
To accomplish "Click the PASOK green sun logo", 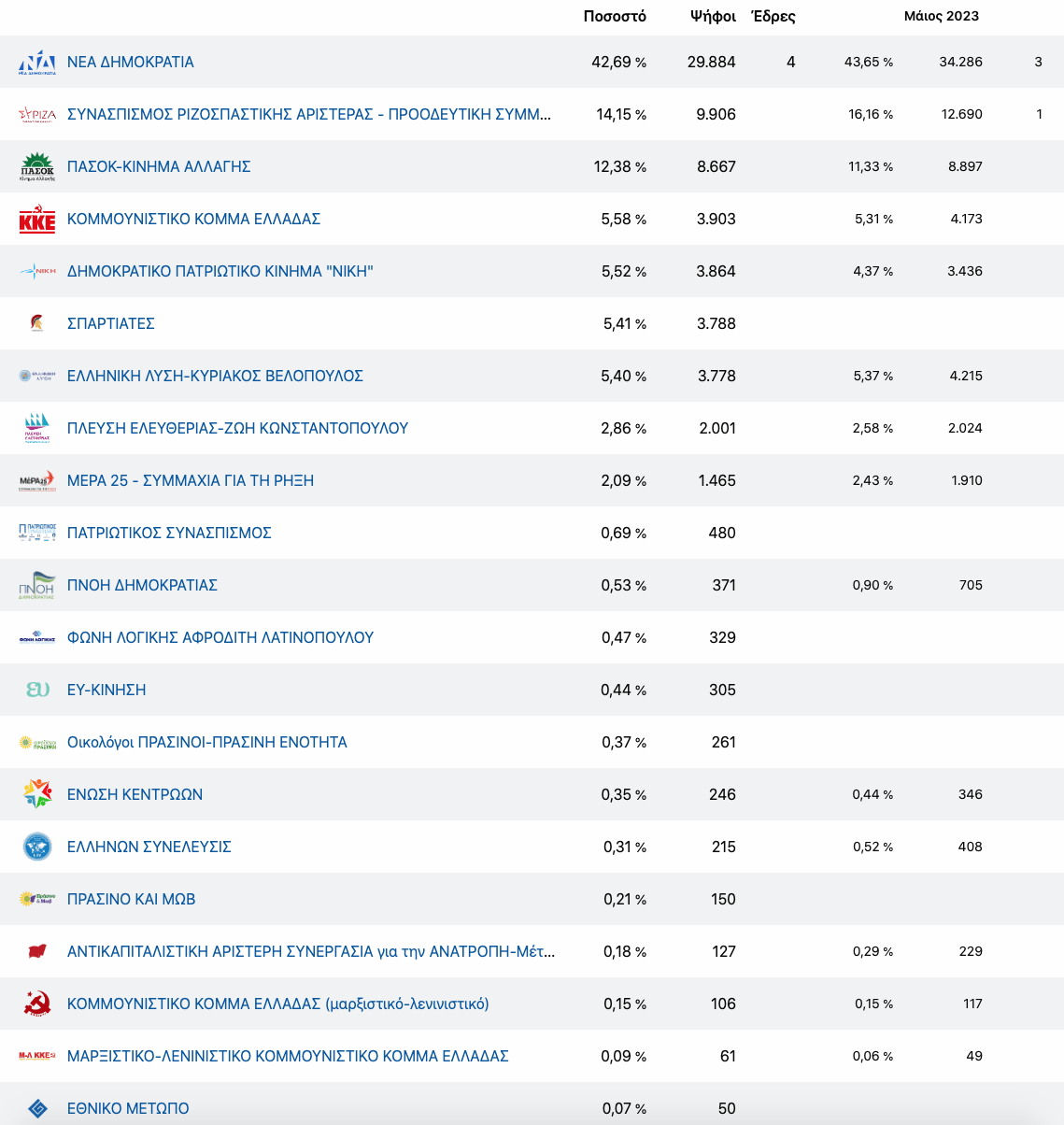I will [x=37, y=166].
